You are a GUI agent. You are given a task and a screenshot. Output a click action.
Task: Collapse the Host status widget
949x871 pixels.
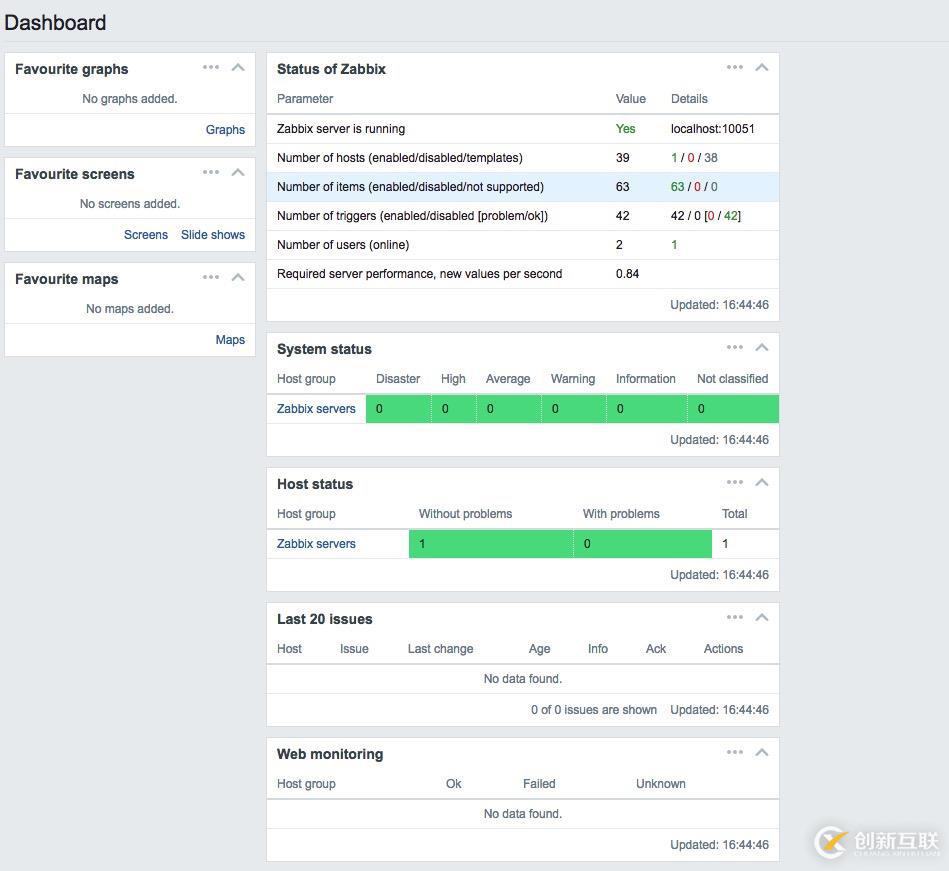tap(761, 481)
